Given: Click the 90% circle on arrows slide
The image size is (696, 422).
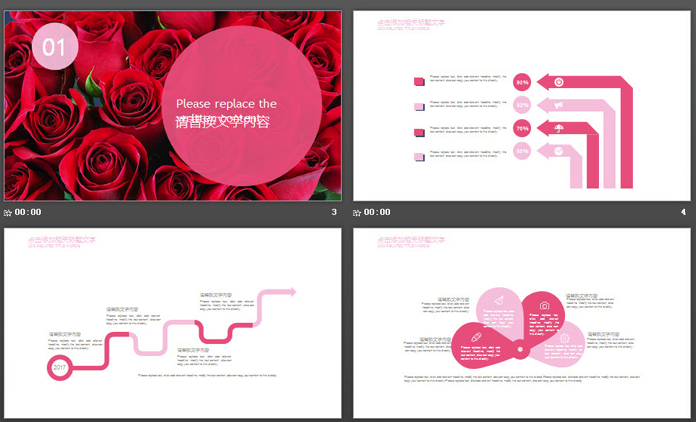Looking at the screenshot, I should (x=522, y=82).
